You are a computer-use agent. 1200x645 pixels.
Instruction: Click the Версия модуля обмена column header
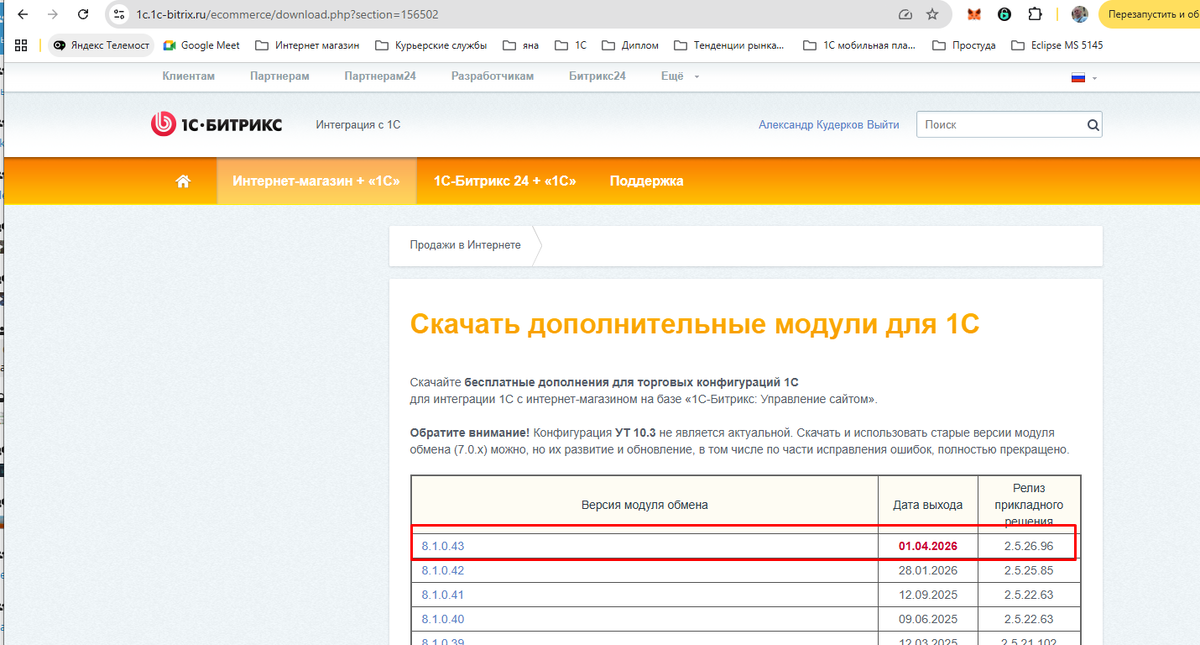(x=645, y=505)
